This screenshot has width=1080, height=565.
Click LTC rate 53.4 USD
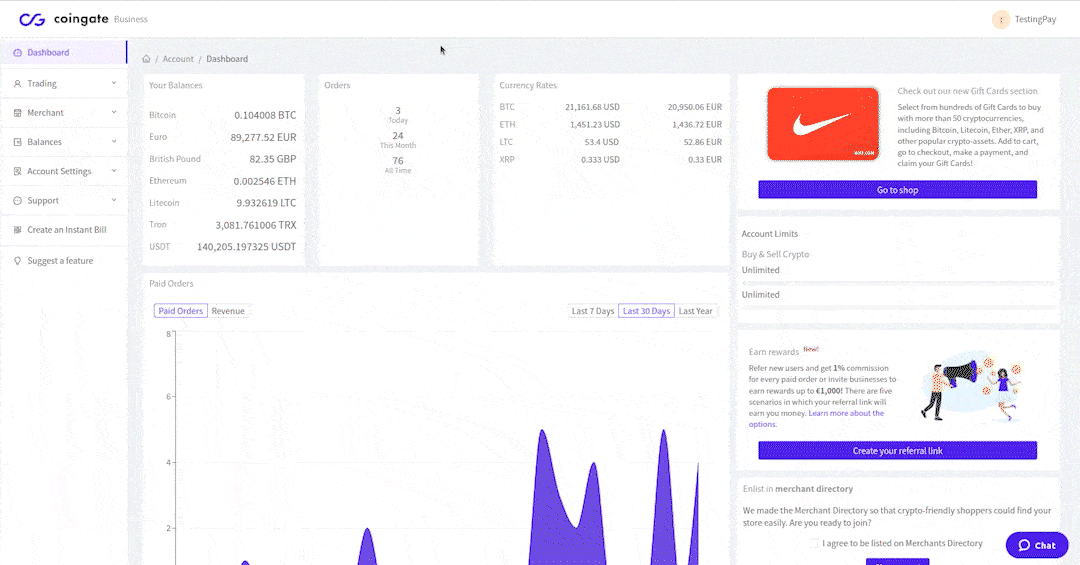click(601, 142)
